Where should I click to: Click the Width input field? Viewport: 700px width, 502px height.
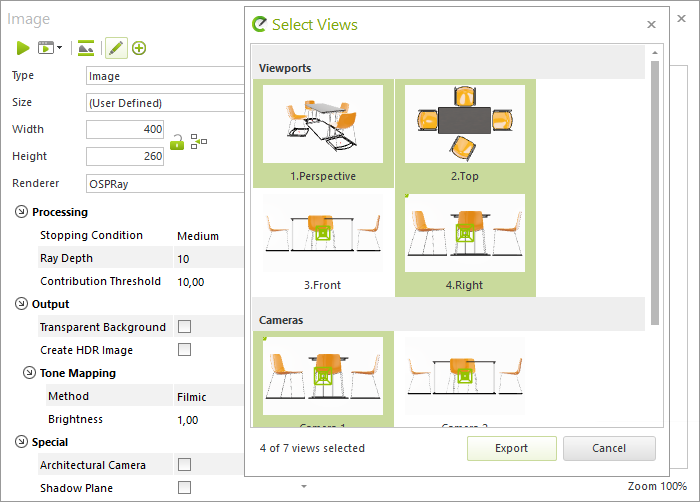(x=125, y=130)
